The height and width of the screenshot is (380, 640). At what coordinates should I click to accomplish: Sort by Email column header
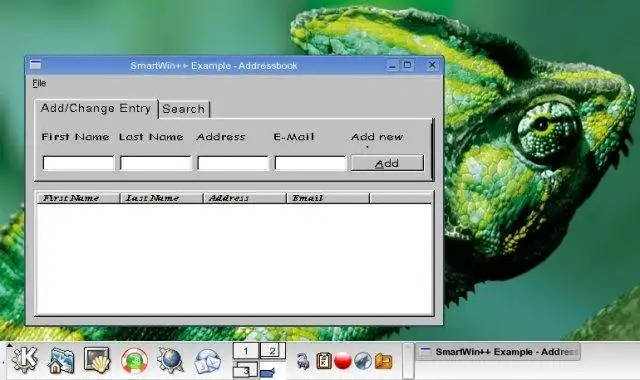tap(328, 198)
